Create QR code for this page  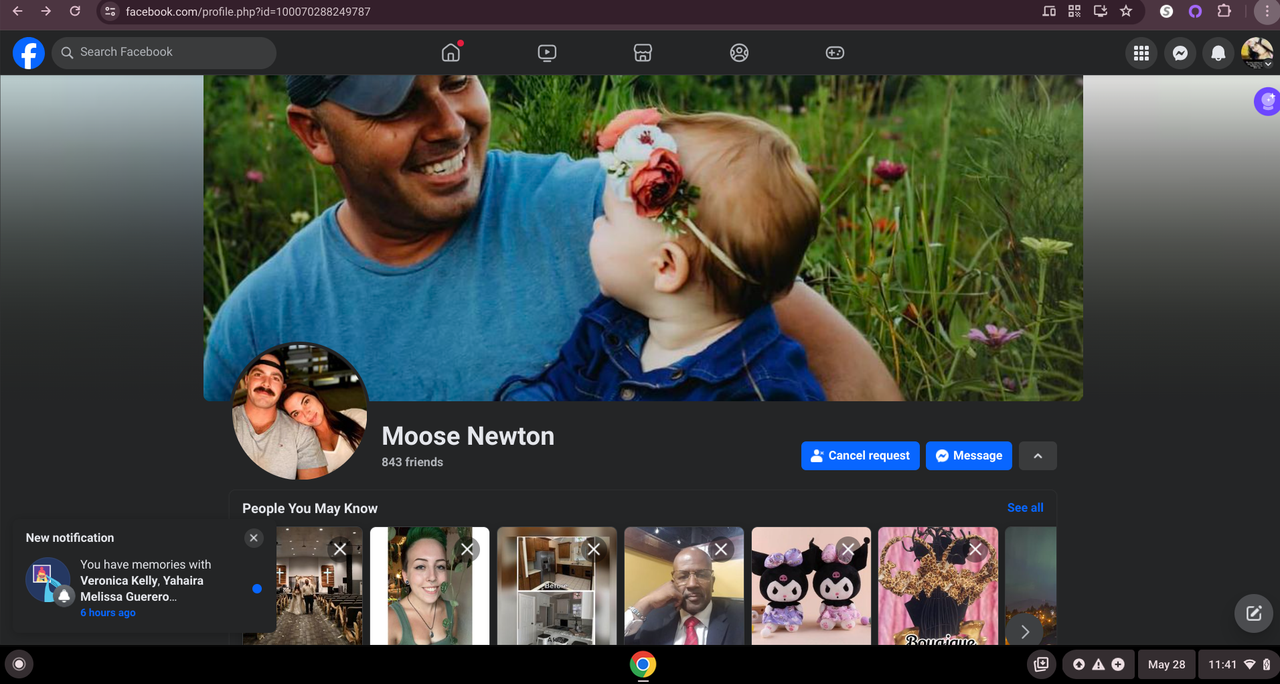1075,12
